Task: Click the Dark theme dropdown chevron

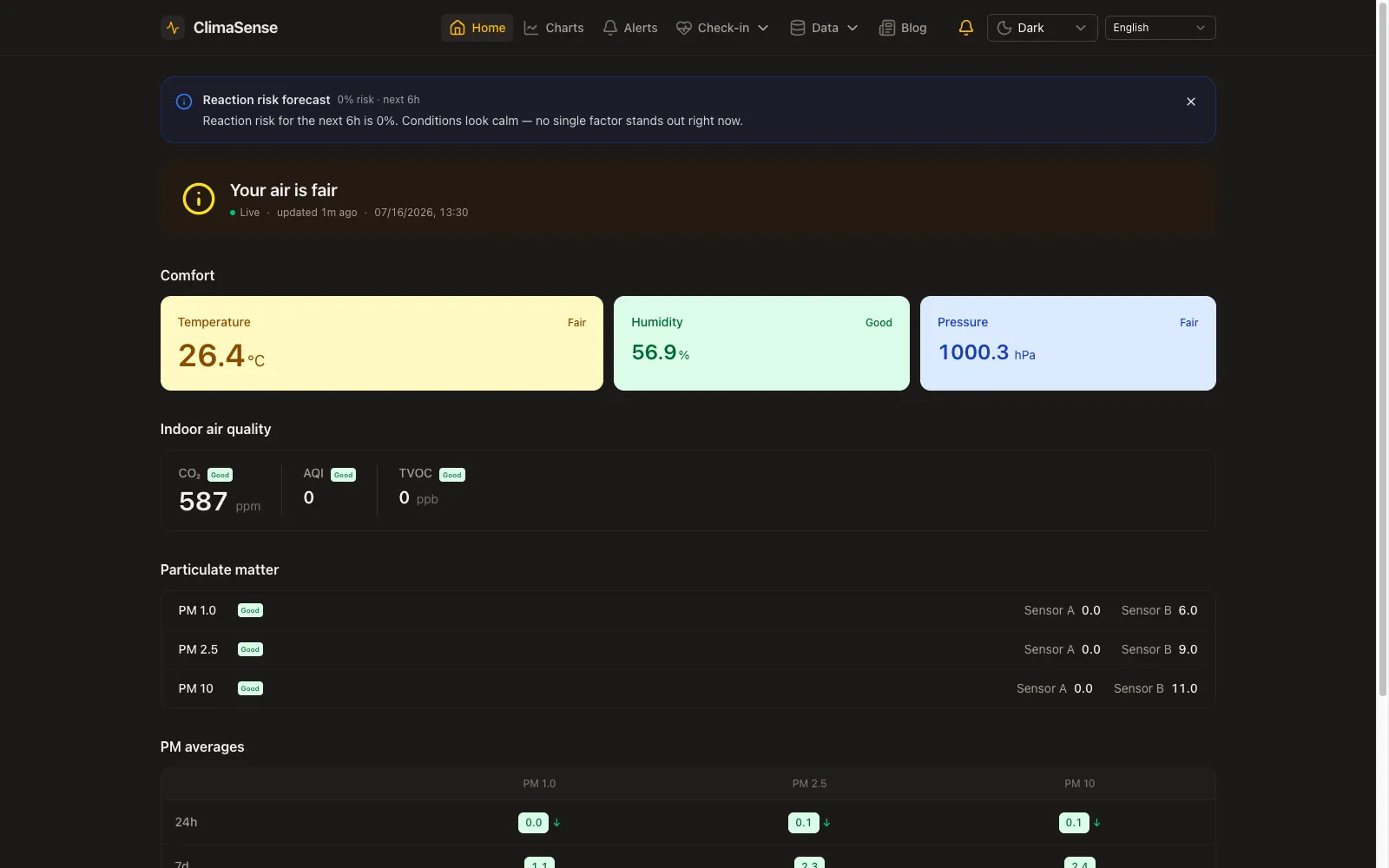Action: coord(1081,28)
